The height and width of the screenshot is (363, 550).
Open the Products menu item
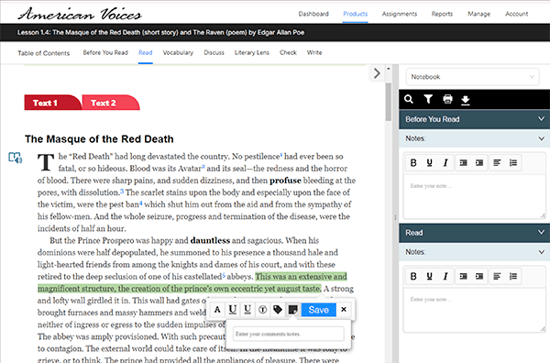click(x=355, y=14)
